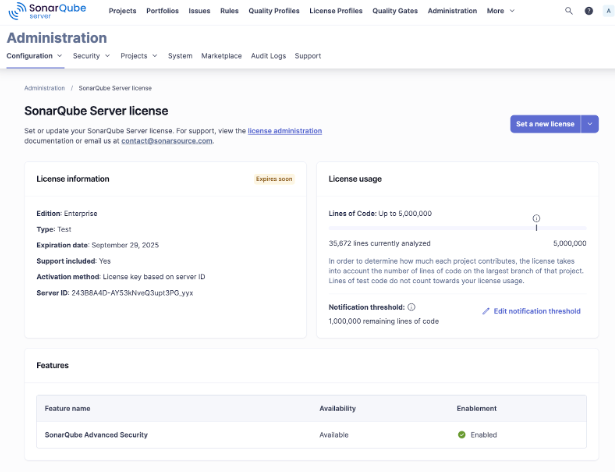The width and height of the screenshot is (615, 472).
Task: Click Administration in the breadcrumb
Action: click(44, 88)
